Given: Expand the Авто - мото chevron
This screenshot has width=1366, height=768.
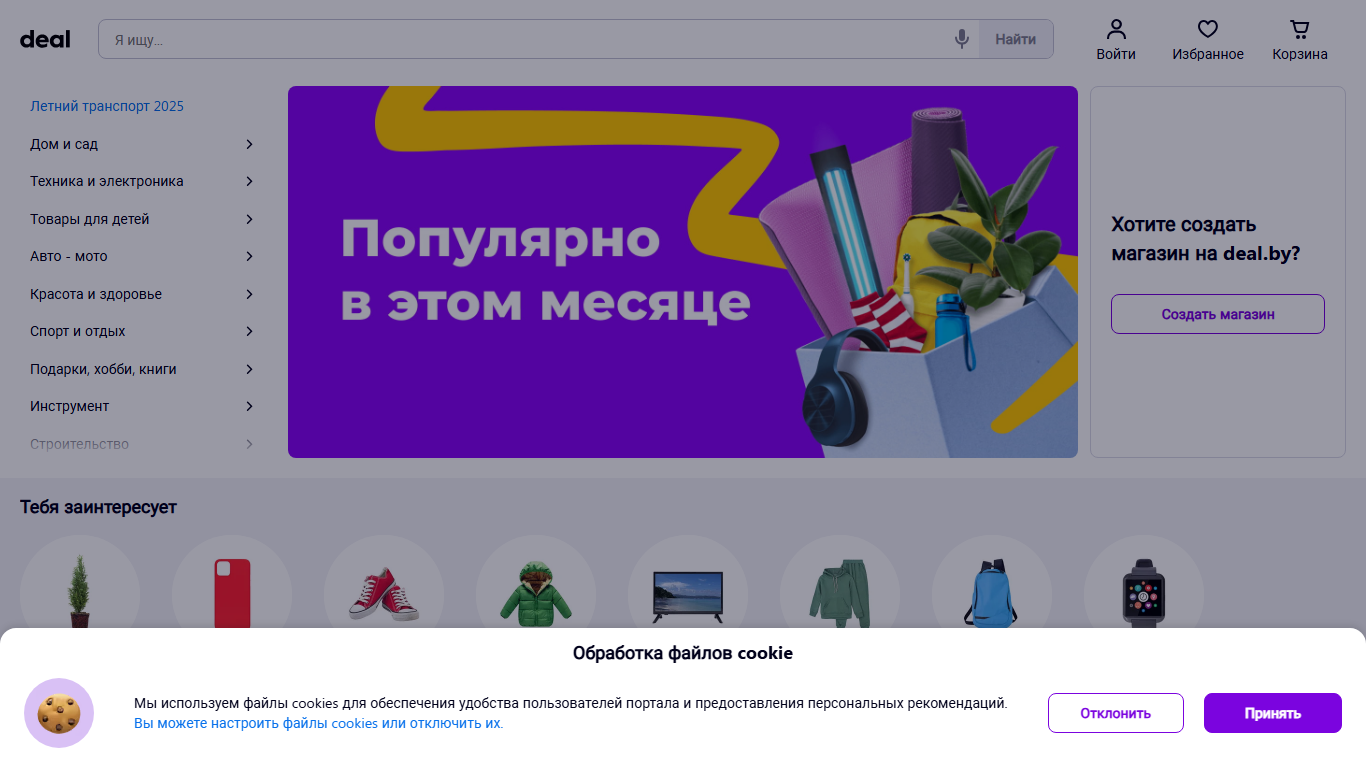Looking at the screenshot, I should [249, 256].
